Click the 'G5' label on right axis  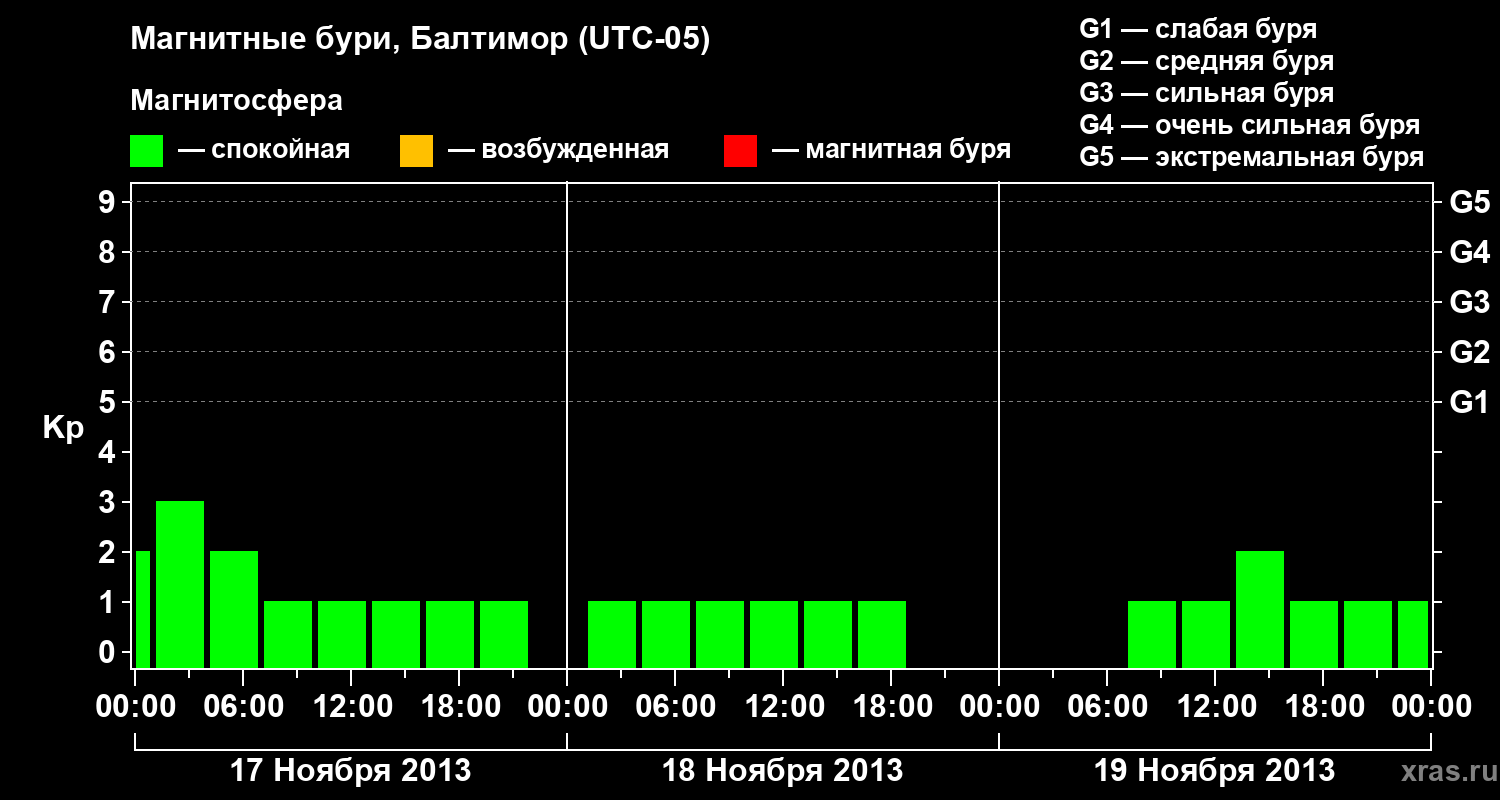coord(1469,202)
